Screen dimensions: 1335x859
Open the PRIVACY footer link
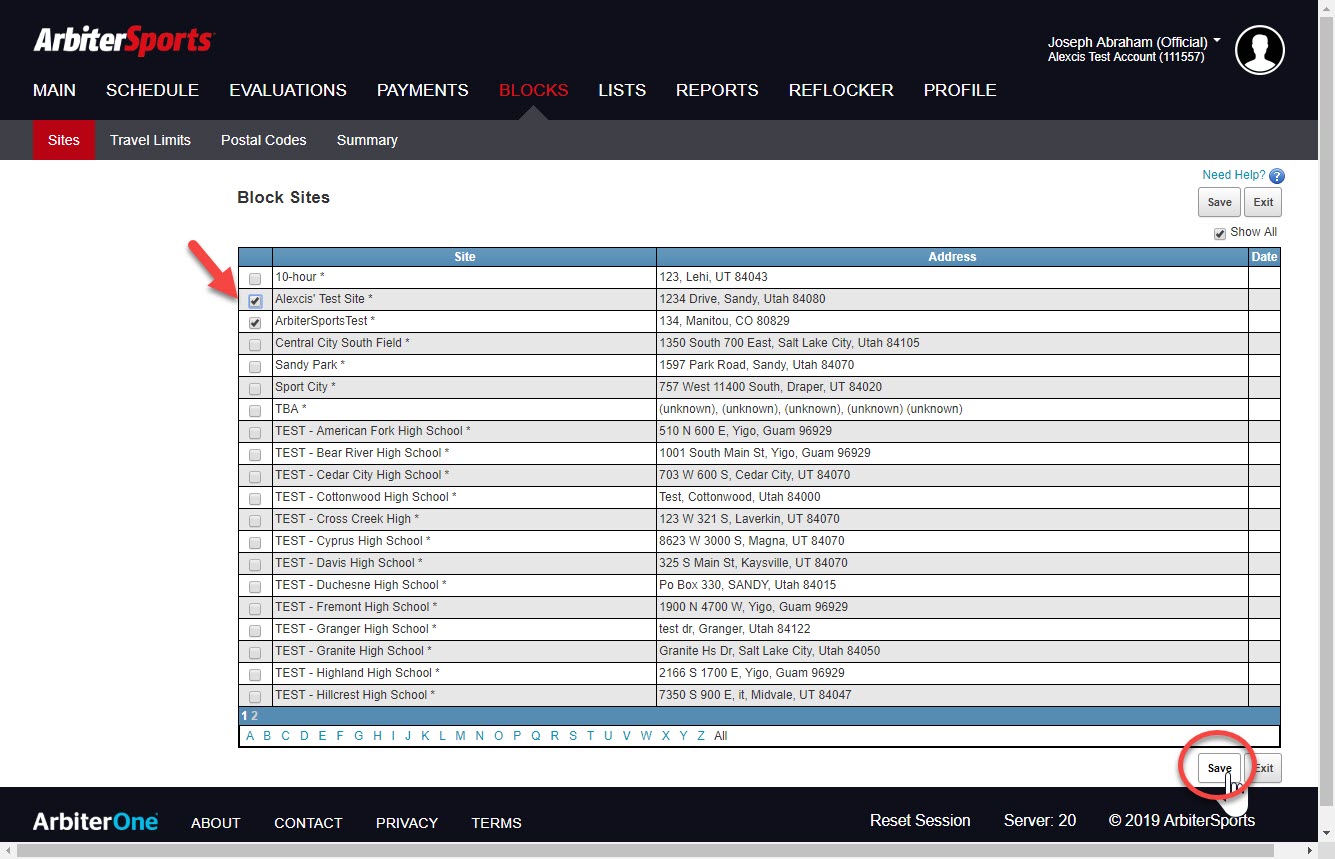pyautogui.click(x=407, y=823)
